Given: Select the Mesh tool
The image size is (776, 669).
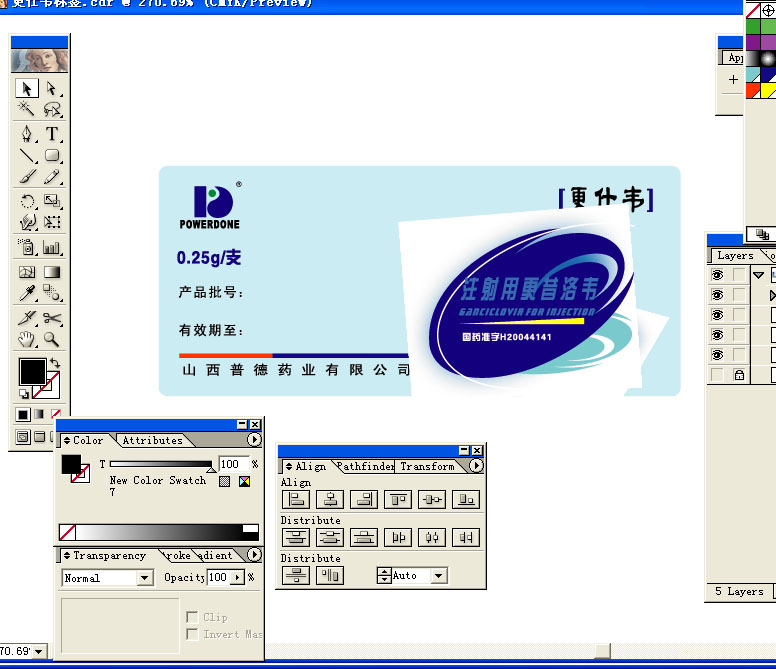Looking at the screenshot, I should coord(27,272).
